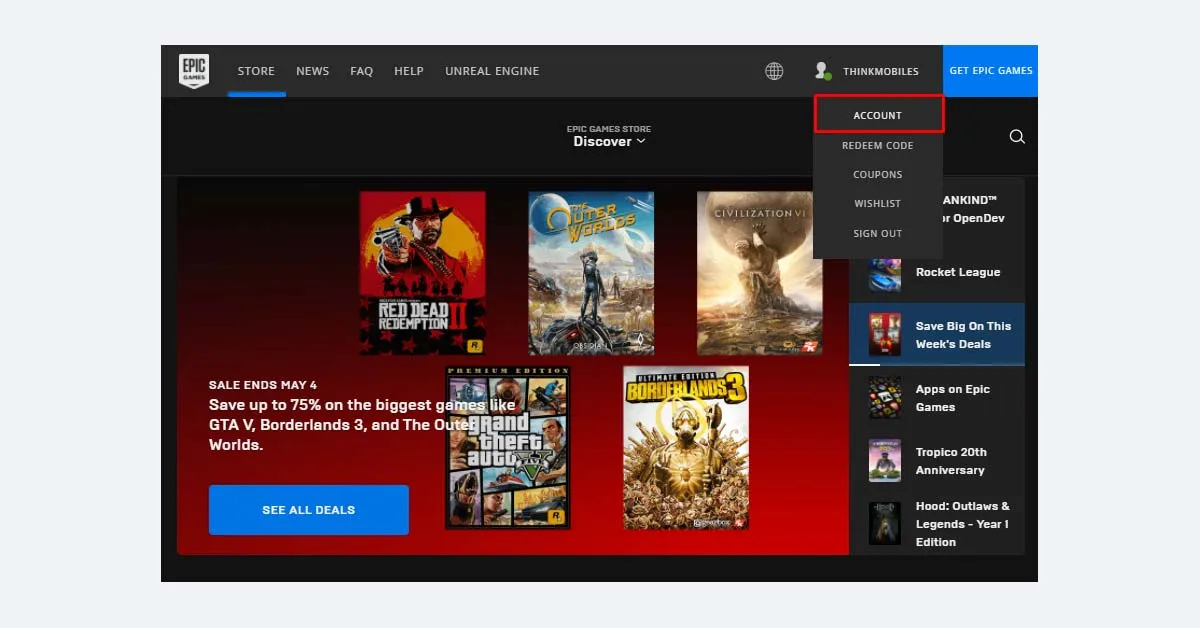Open the Red Dead Redemption II cover
This screenshot has height=628, width=1200.
[423, 273]
